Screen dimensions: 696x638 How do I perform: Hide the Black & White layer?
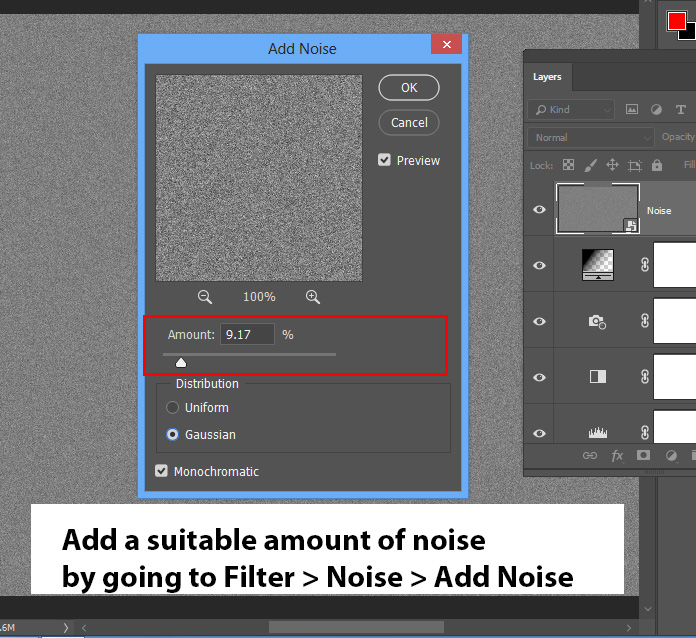[539, 377]
